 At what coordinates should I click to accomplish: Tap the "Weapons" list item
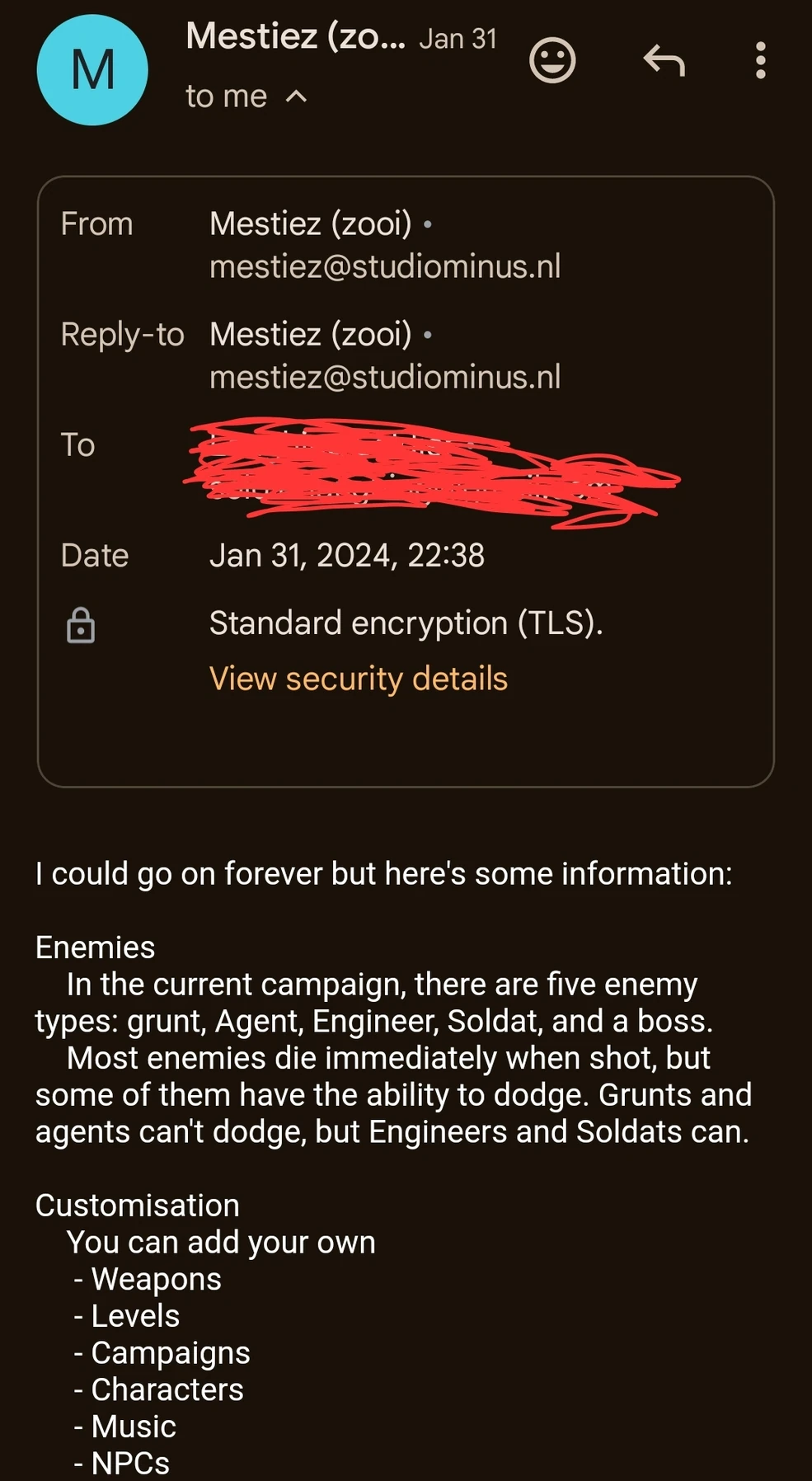(x=156, y=1279)
